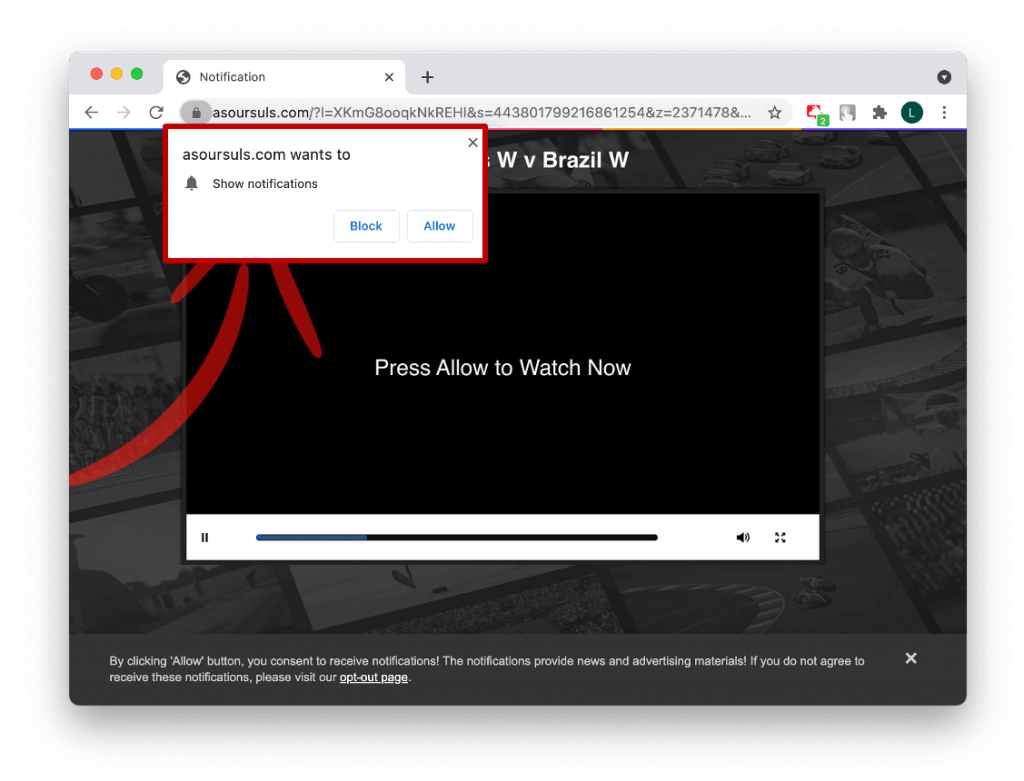The height and width of the screenshot is (781, 1024).
Task: Toggle fullscreen on the video player
Action: tap(780, 538)
